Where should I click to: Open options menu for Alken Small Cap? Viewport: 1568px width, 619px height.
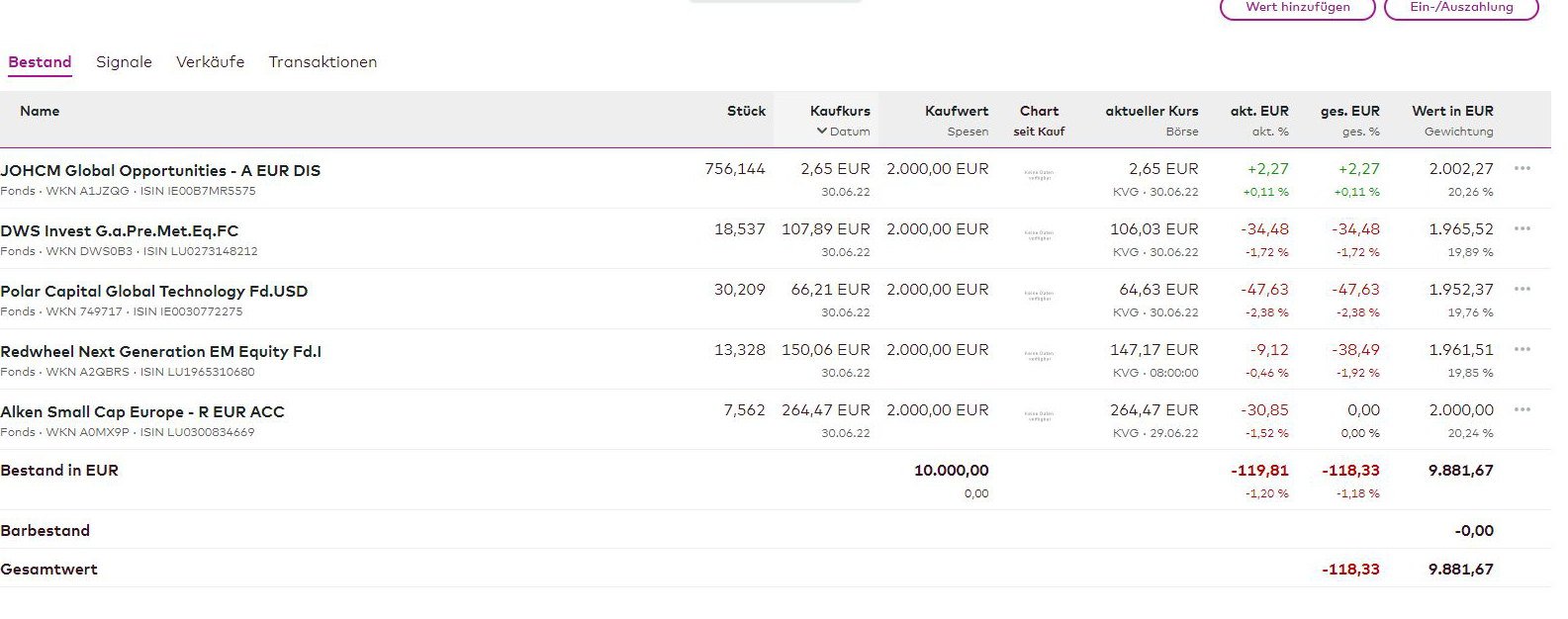[1522, 409]
